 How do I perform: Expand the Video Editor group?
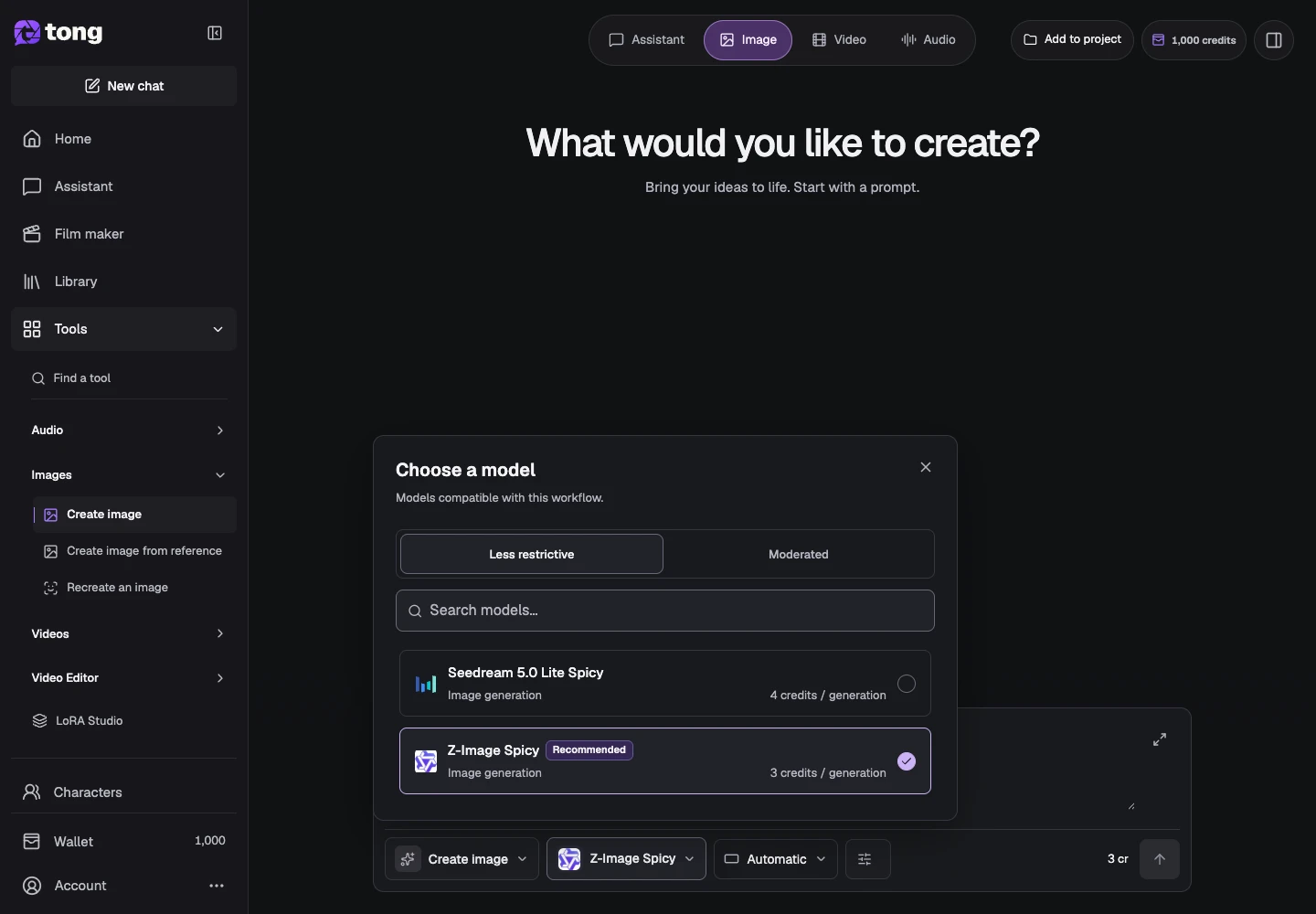pos(128,678)
